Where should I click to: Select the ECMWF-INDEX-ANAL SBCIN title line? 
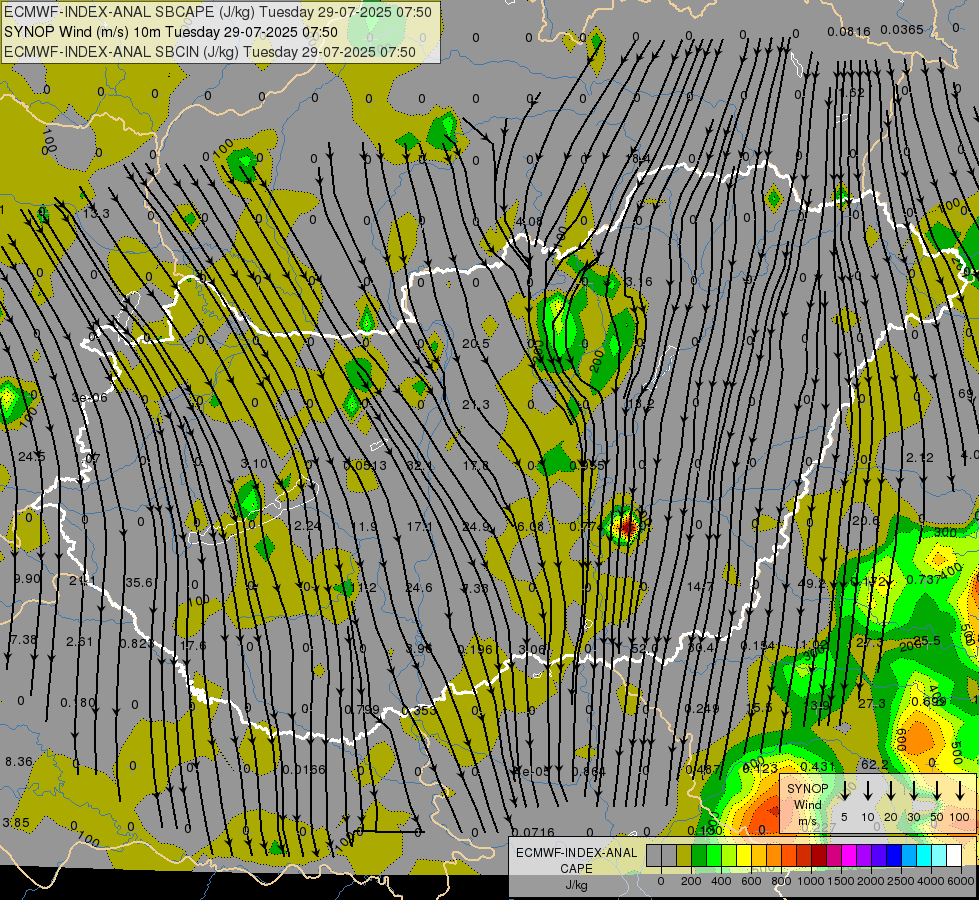(210, 52)
